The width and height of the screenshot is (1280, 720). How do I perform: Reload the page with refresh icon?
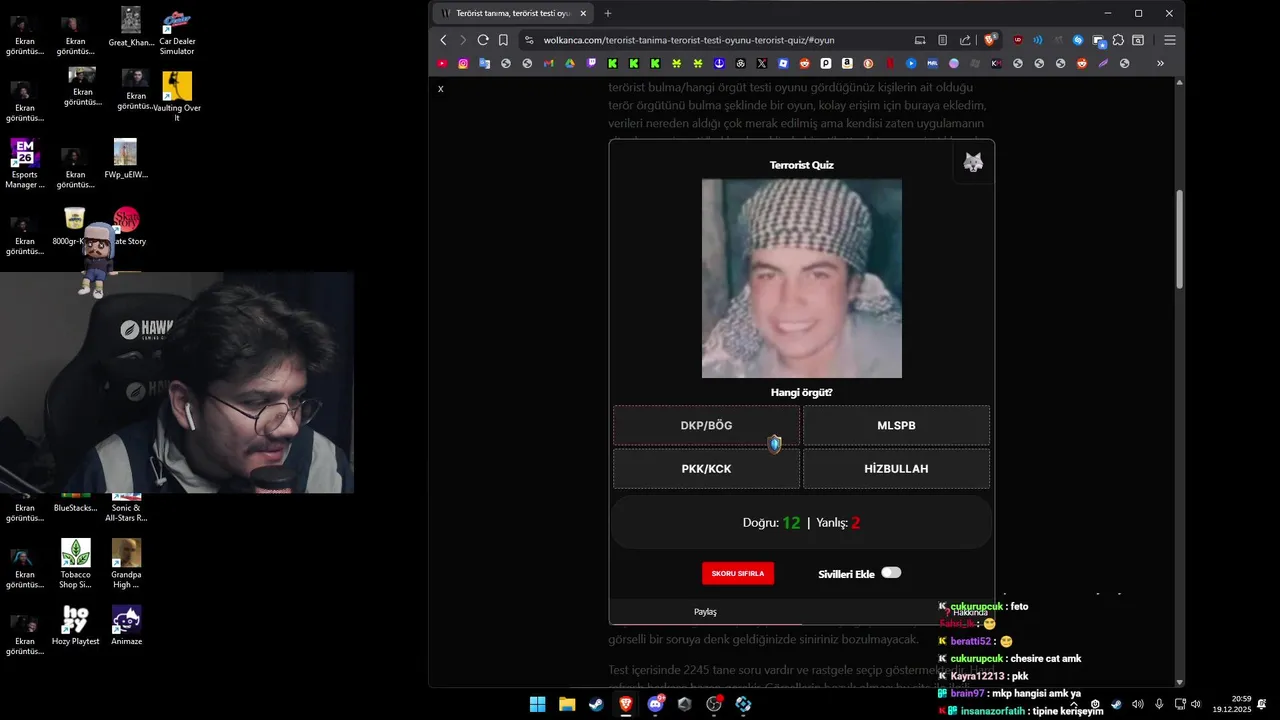click(x=483, y=40)
